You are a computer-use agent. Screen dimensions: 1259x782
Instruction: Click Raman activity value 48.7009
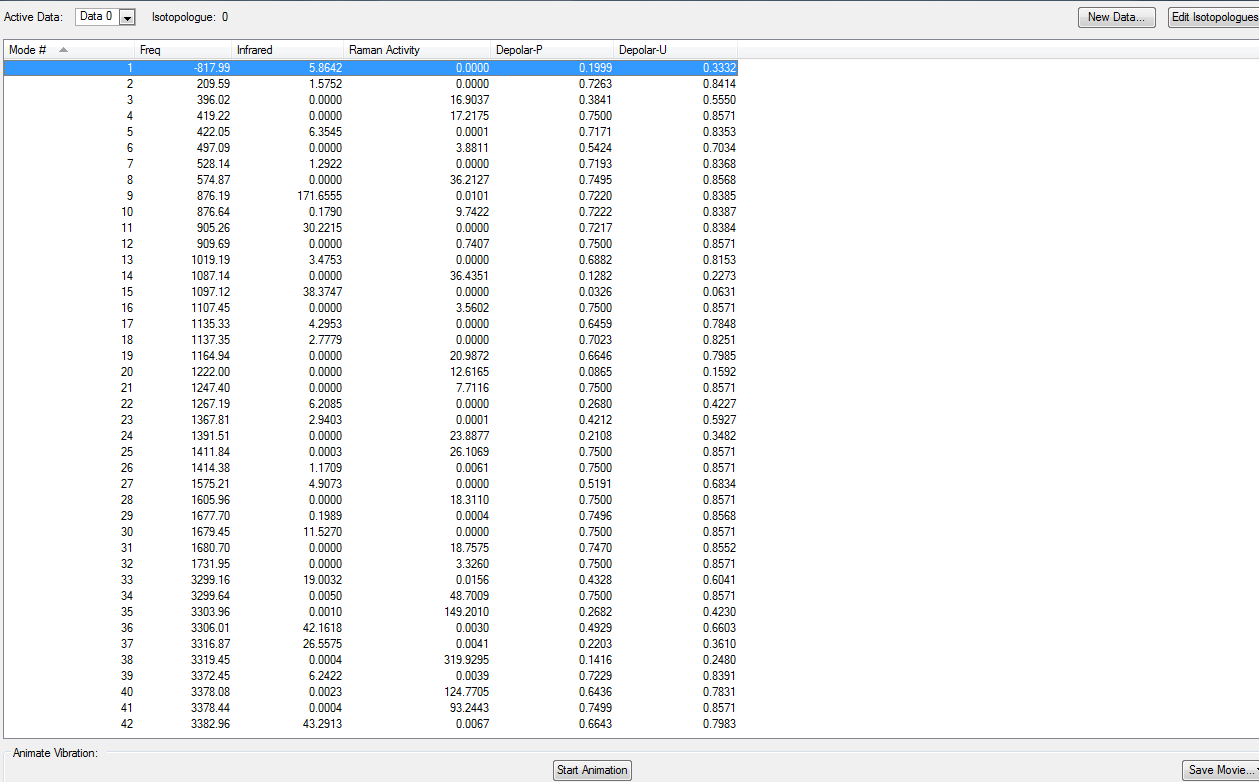[x=470, y=596]
